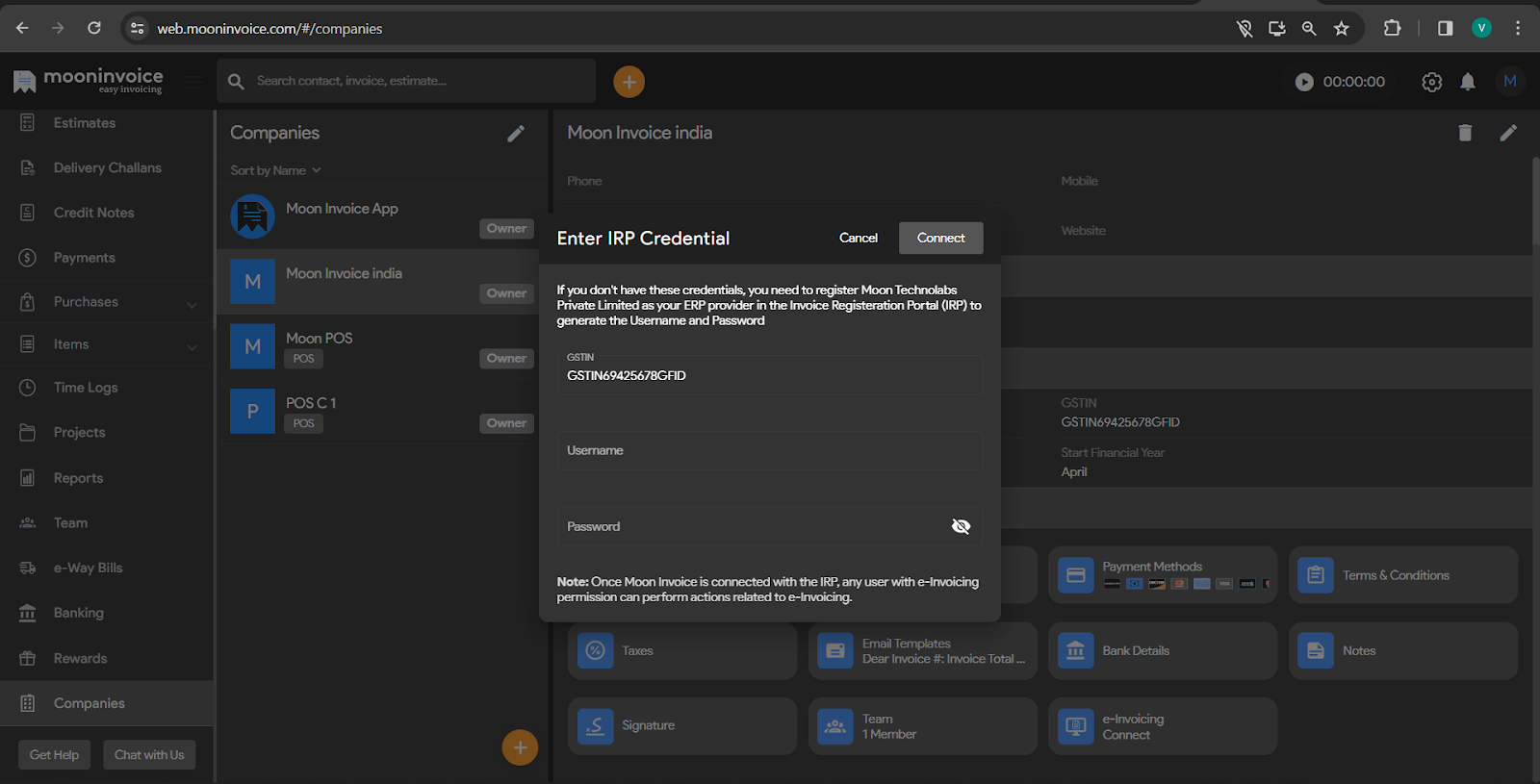Click the Get Help button

[54, 755]
